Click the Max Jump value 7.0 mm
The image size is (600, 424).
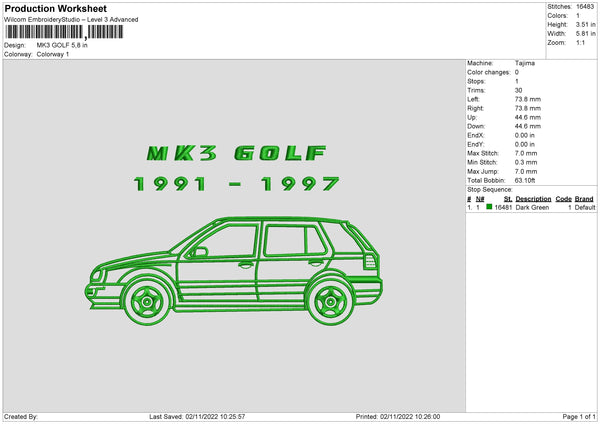click(526, 171)
